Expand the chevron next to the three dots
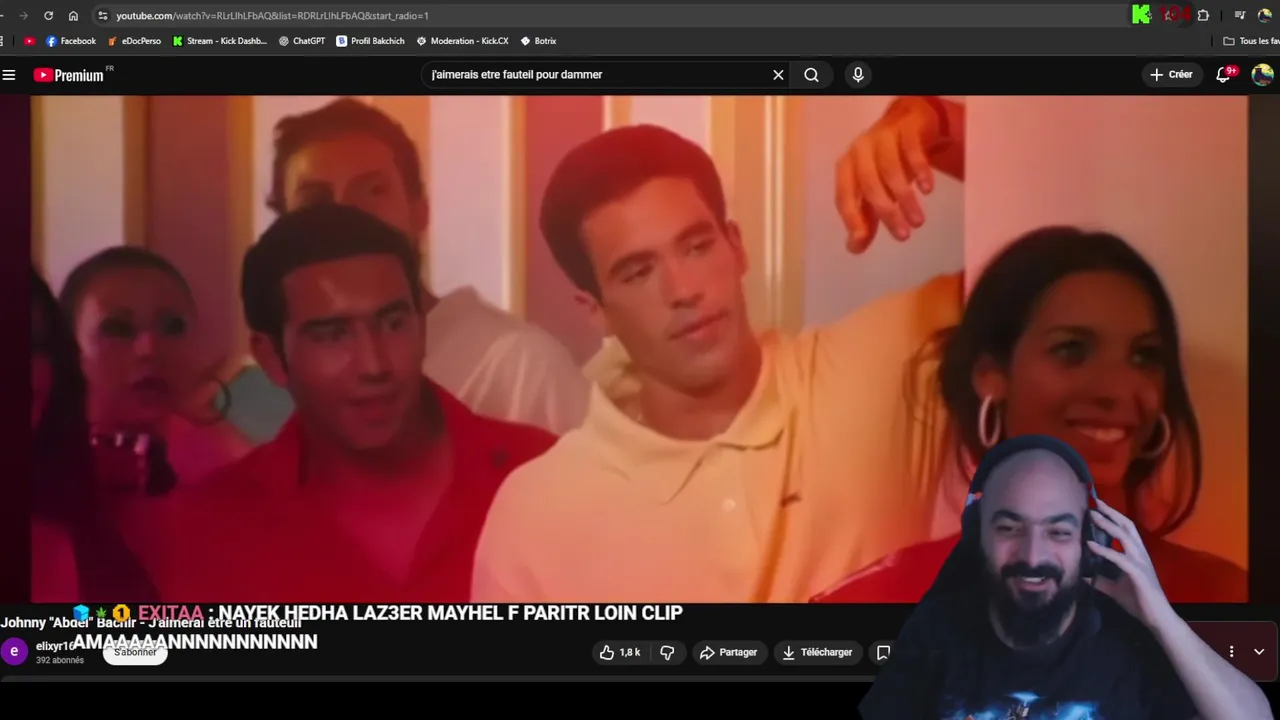Image resolution: width=1280 pixels, height=720 pixels. [1259, 652]
